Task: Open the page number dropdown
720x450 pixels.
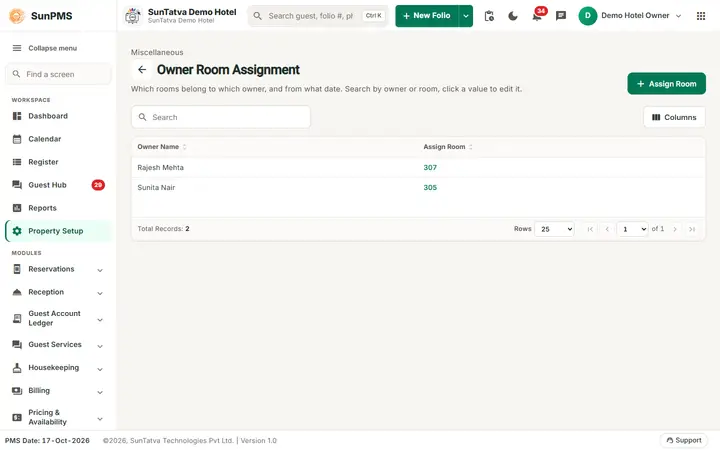Action: pos(632,229)
